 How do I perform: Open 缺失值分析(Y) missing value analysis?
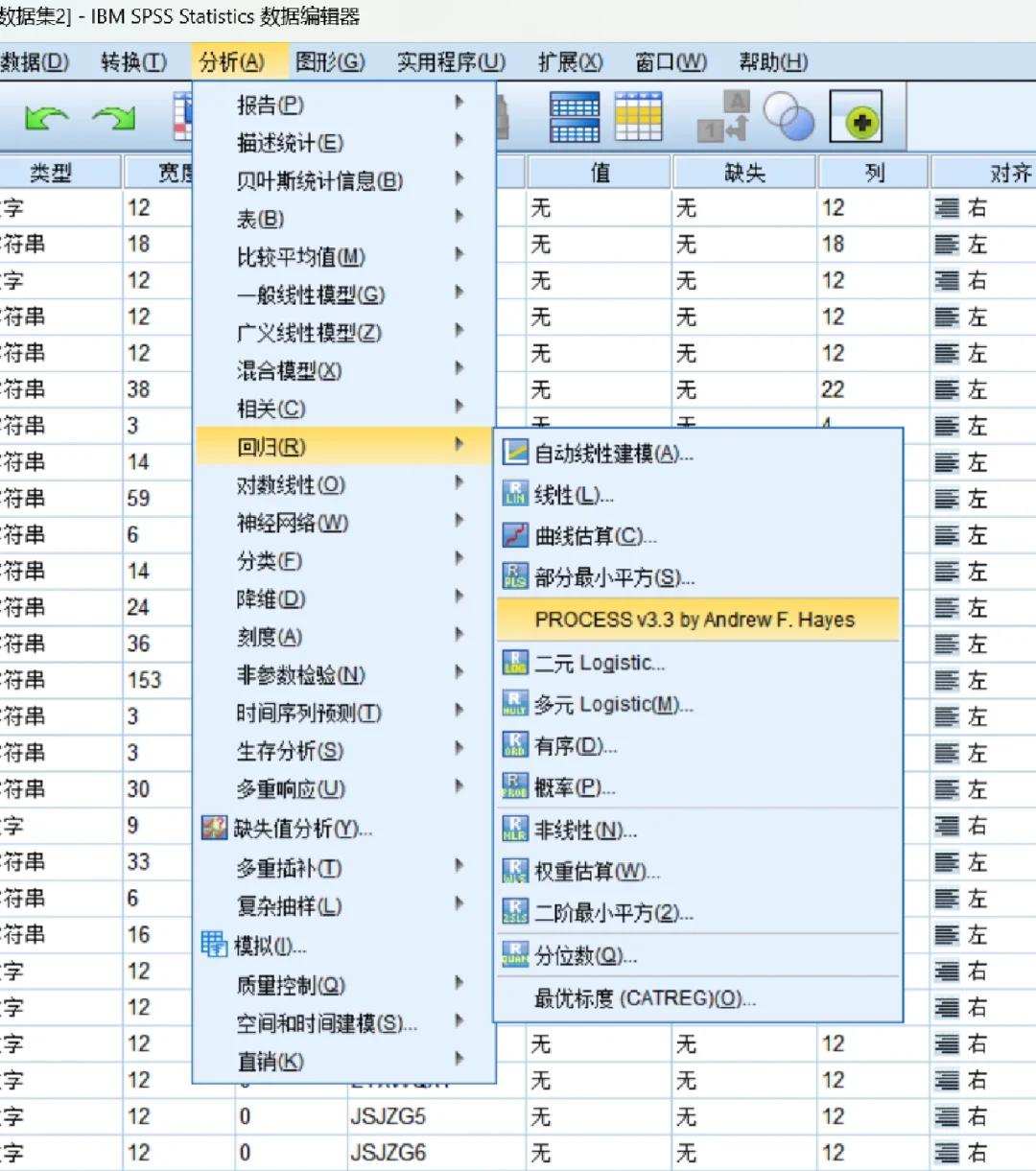click(302, 829)
